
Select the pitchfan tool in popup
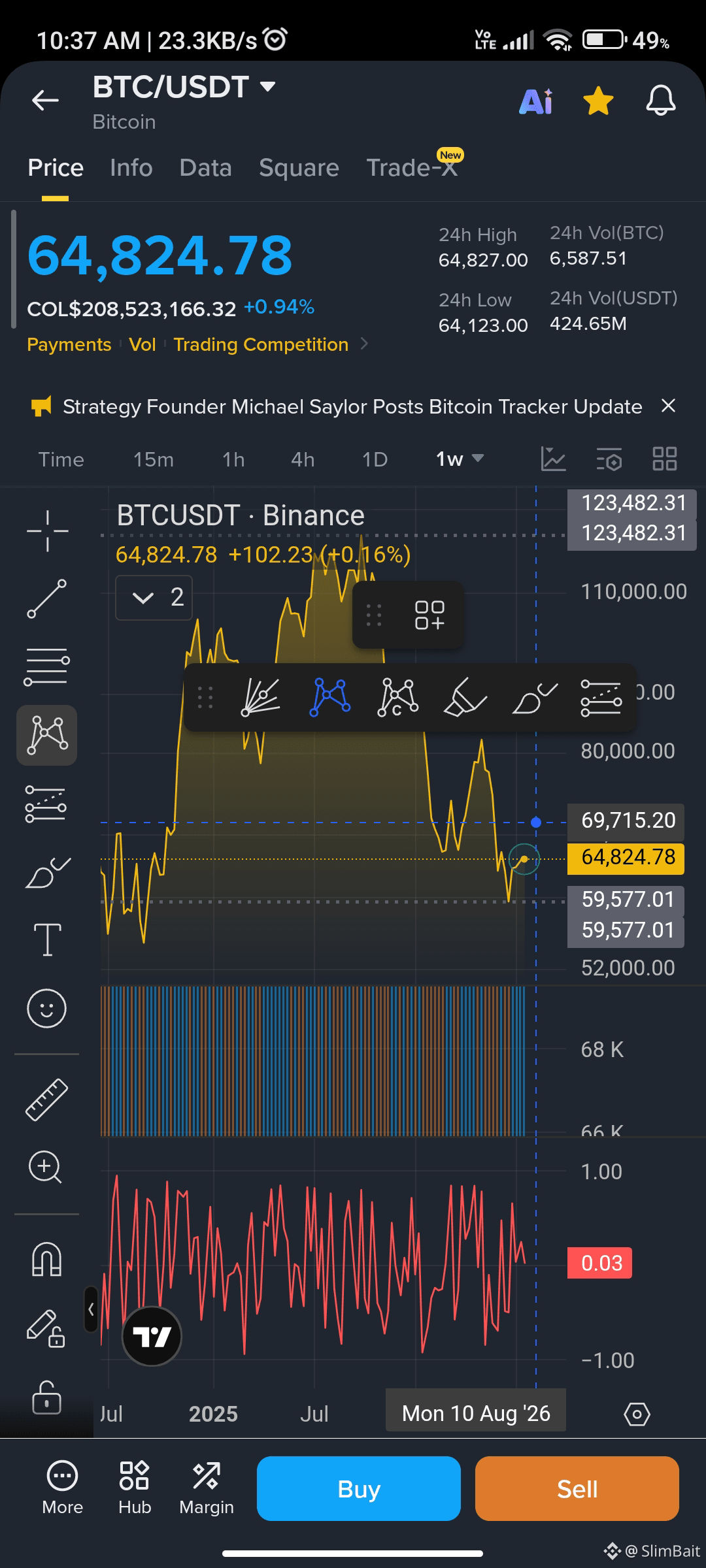pyautogui.click(x=260, y=697)
